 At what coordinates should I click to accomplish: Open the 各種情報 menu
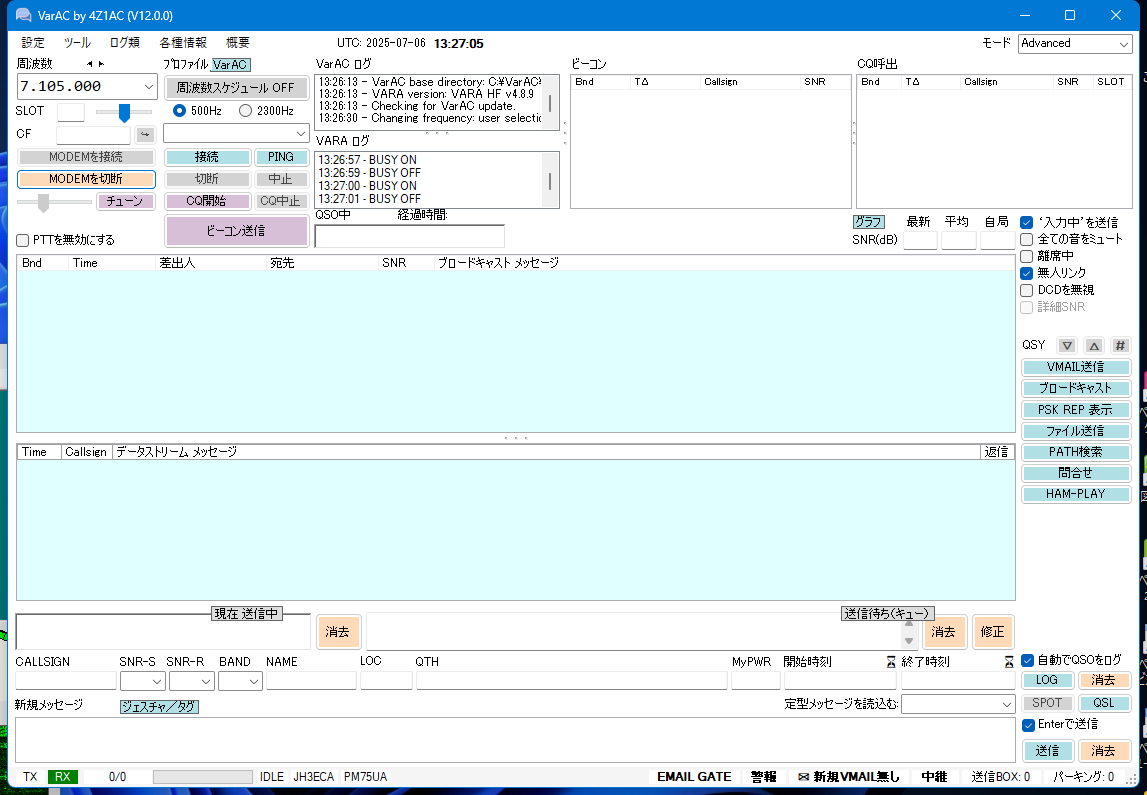(x=183, y=43)
